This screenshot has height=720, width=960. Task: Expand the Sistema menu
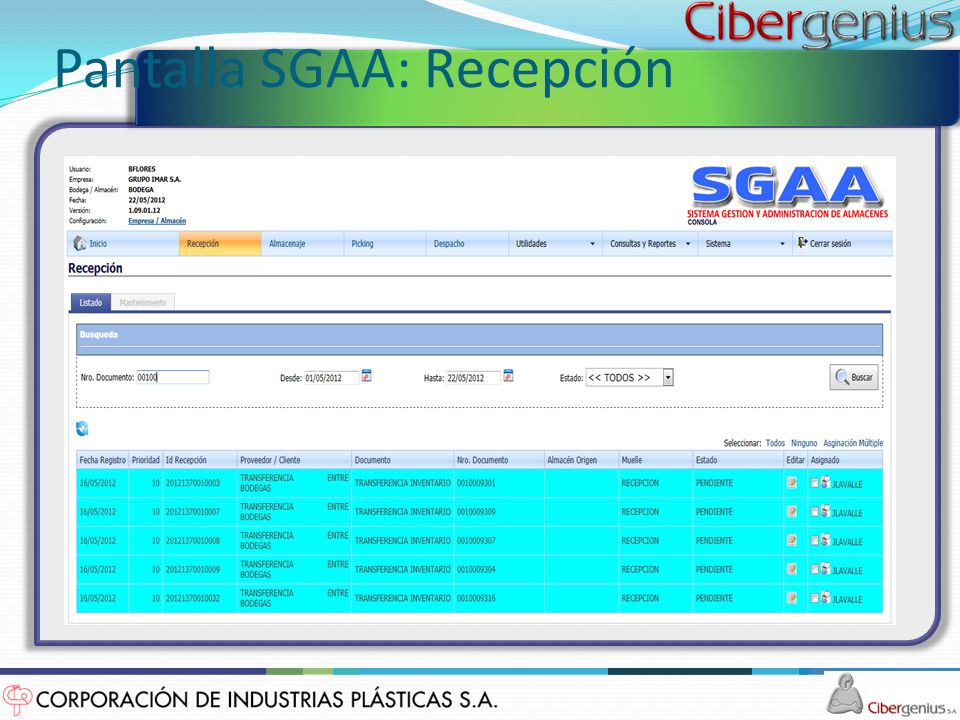pos(745,244)
